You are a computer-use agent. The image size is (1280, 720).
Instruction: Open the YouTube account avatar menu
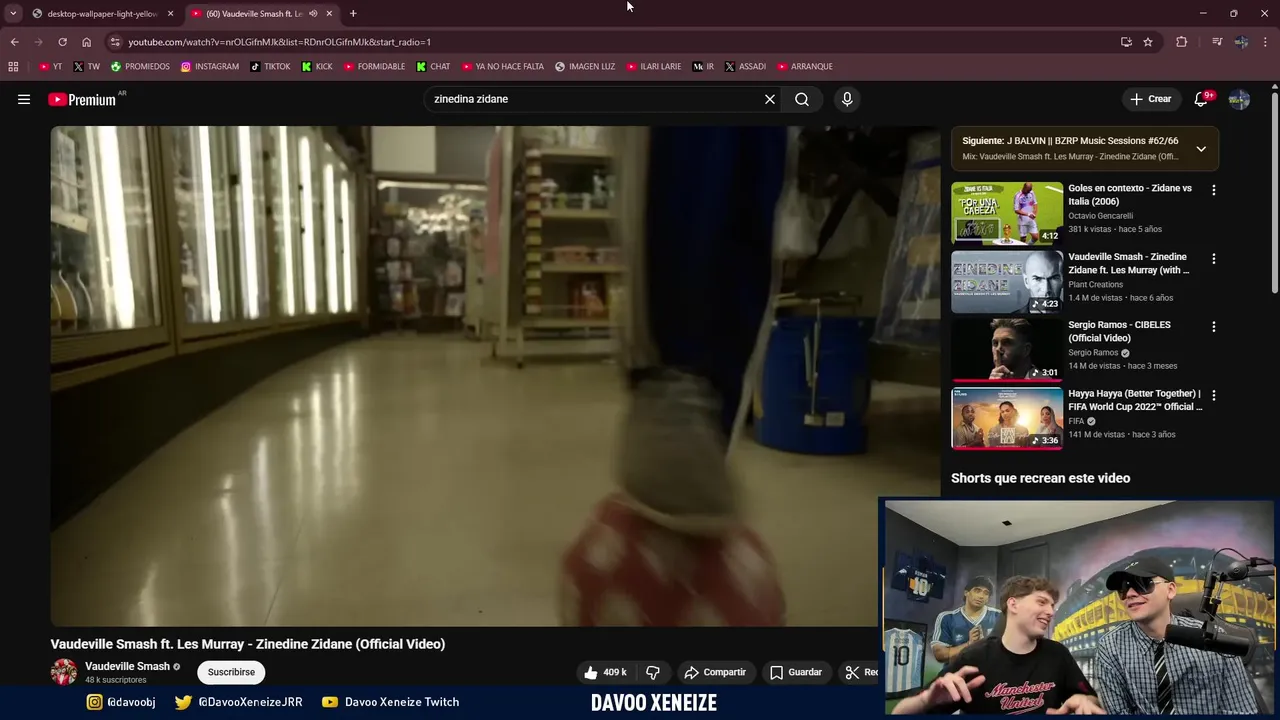[x=1239, y=99]
